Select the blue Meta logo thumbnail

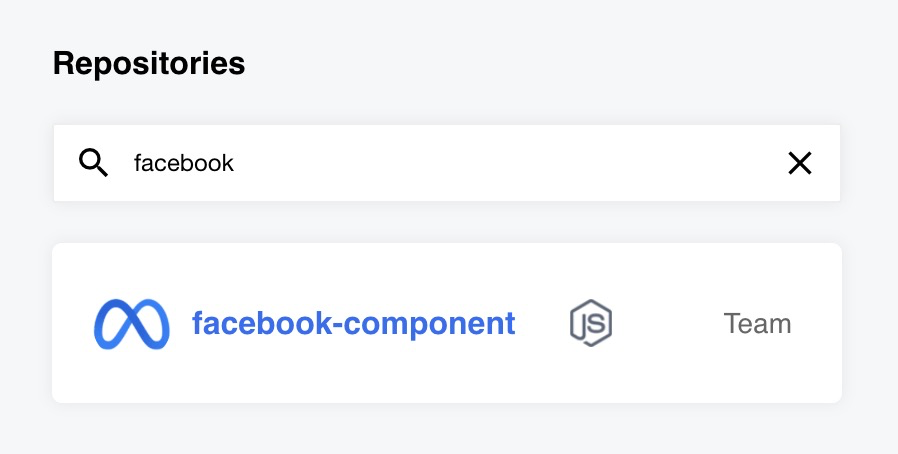pyautogui.click(x=132, y=324)
